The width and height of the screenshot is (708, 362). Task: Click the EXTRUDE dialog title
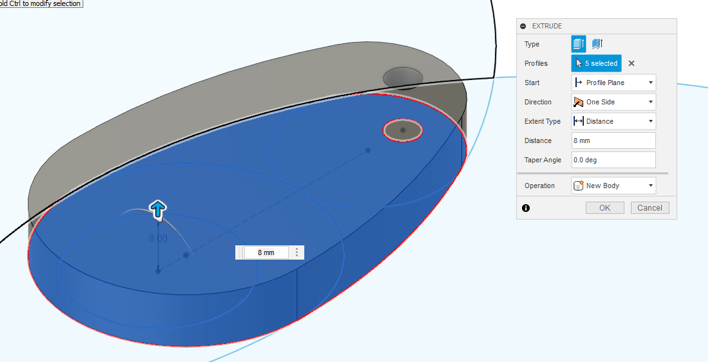pos(547,26)
